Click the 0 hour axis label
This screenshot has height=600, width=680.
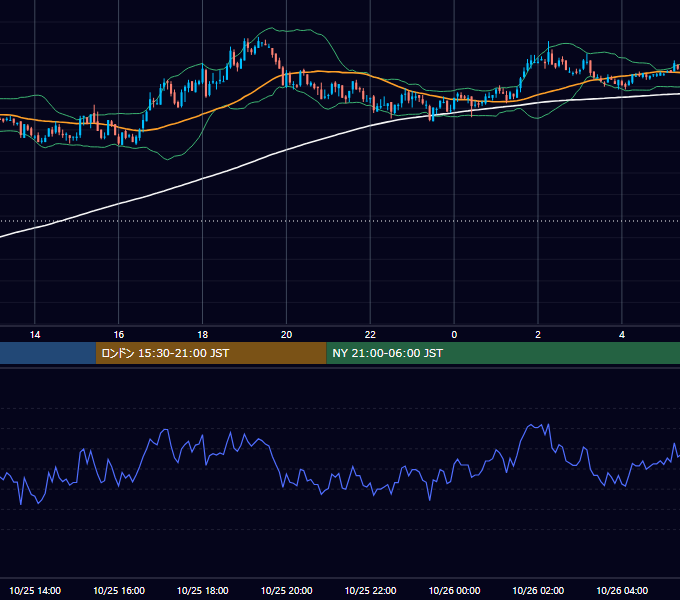454,335
